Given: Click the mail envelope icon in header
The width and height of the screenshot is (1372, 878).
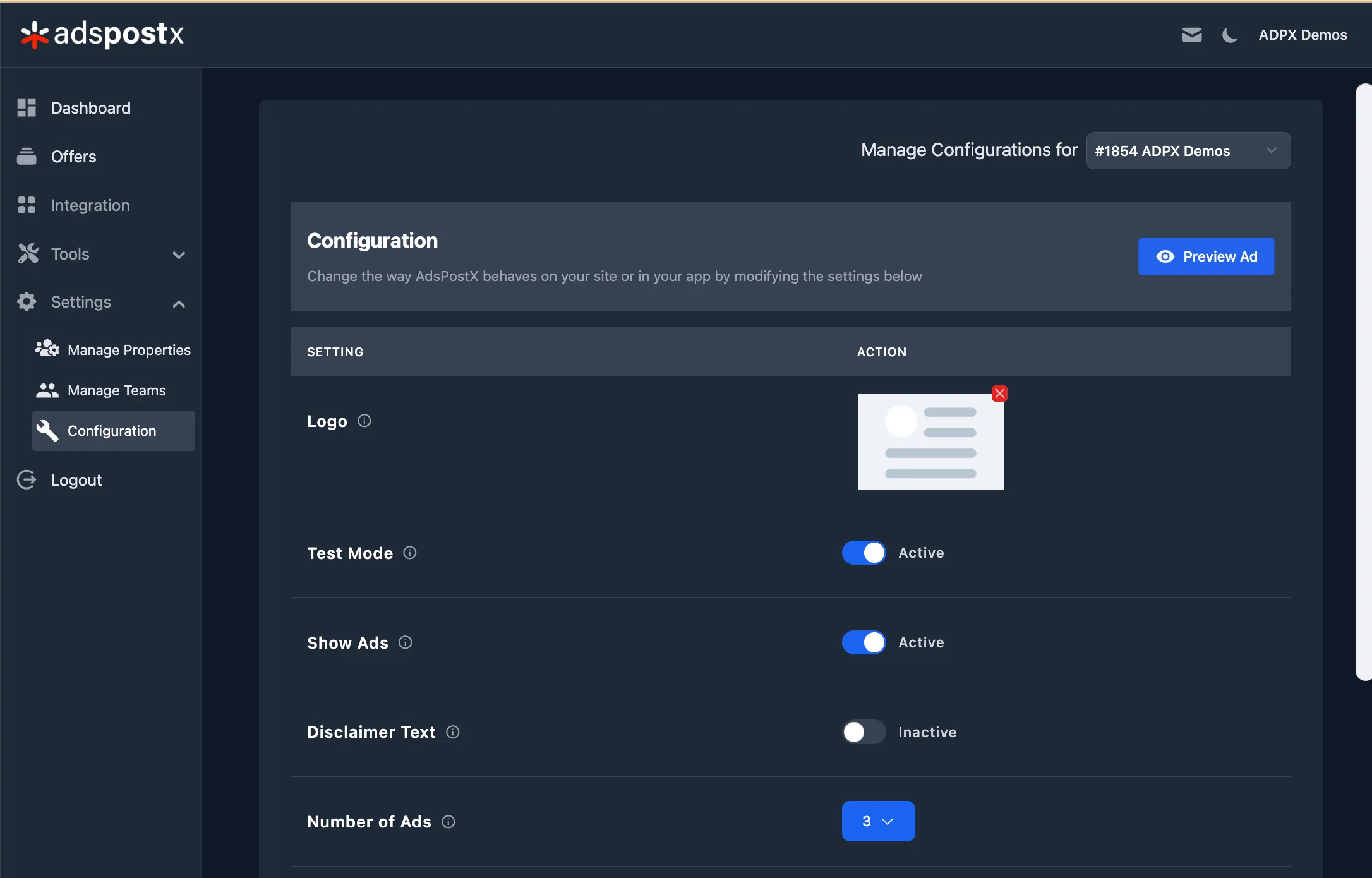Looking at the screenshot, I should [1191, 35].
